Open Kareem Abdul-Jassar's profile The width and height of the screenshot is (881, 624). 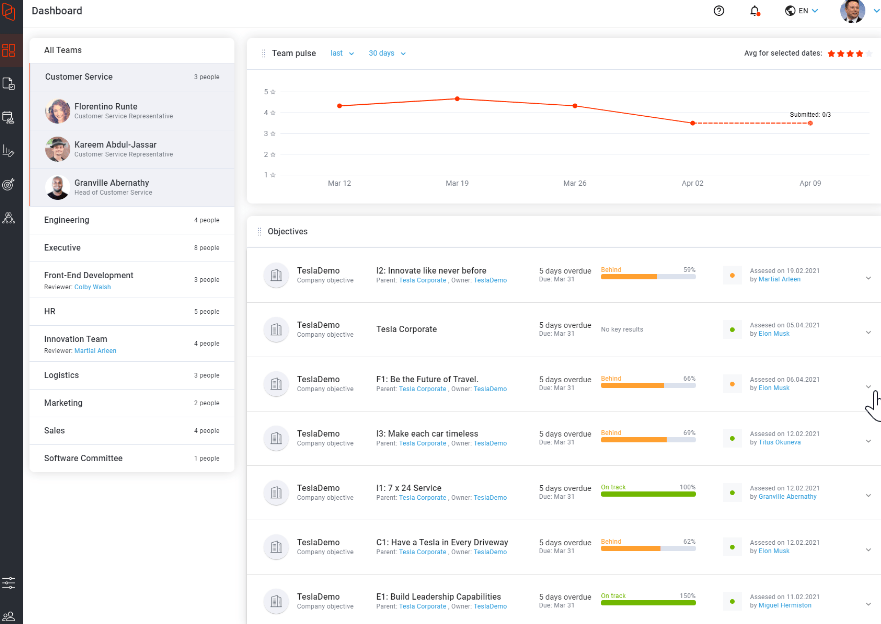click(131, 149)
